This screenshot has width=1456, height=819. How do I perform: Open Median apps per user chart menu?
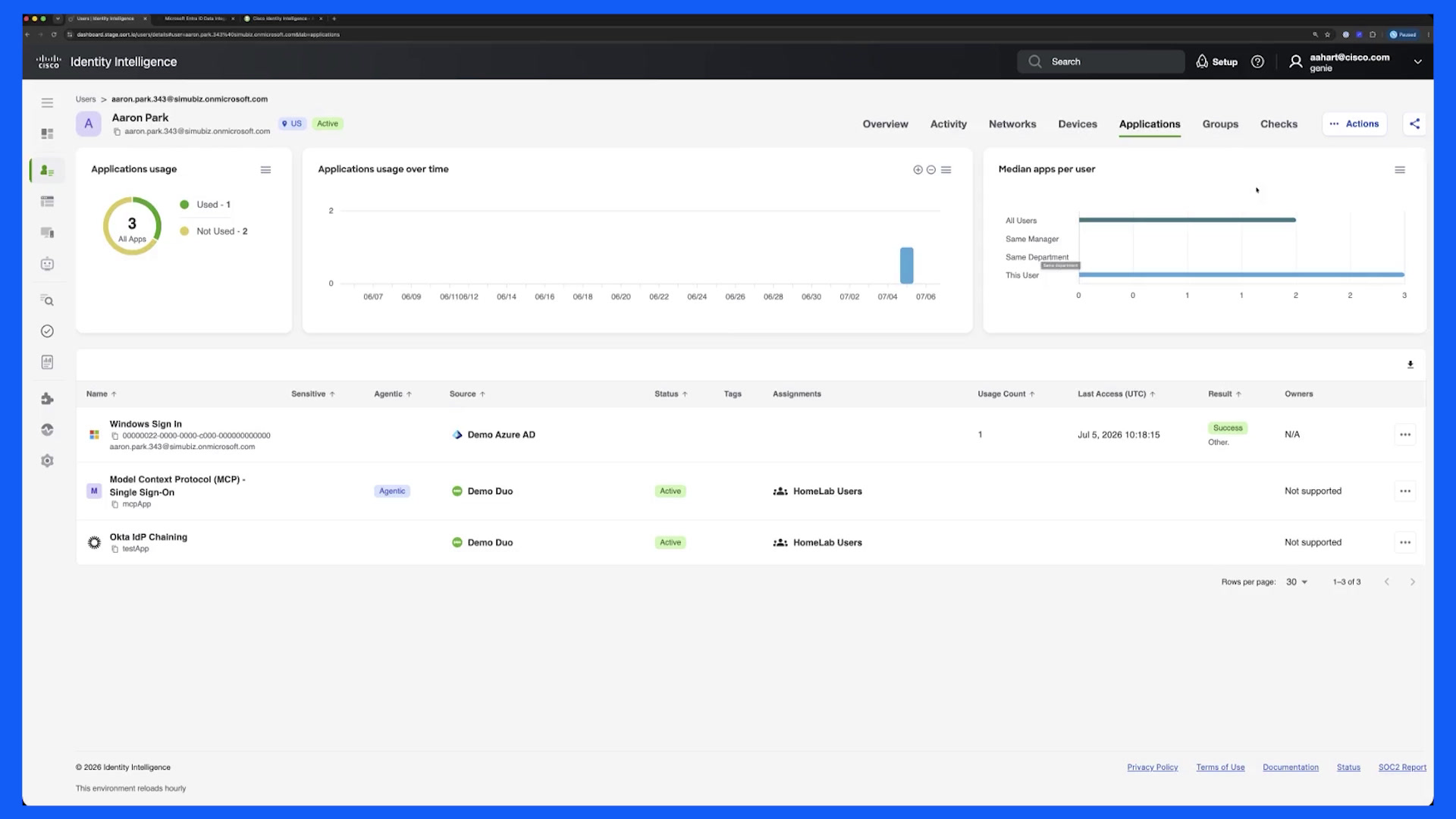tap(1400, 170)
